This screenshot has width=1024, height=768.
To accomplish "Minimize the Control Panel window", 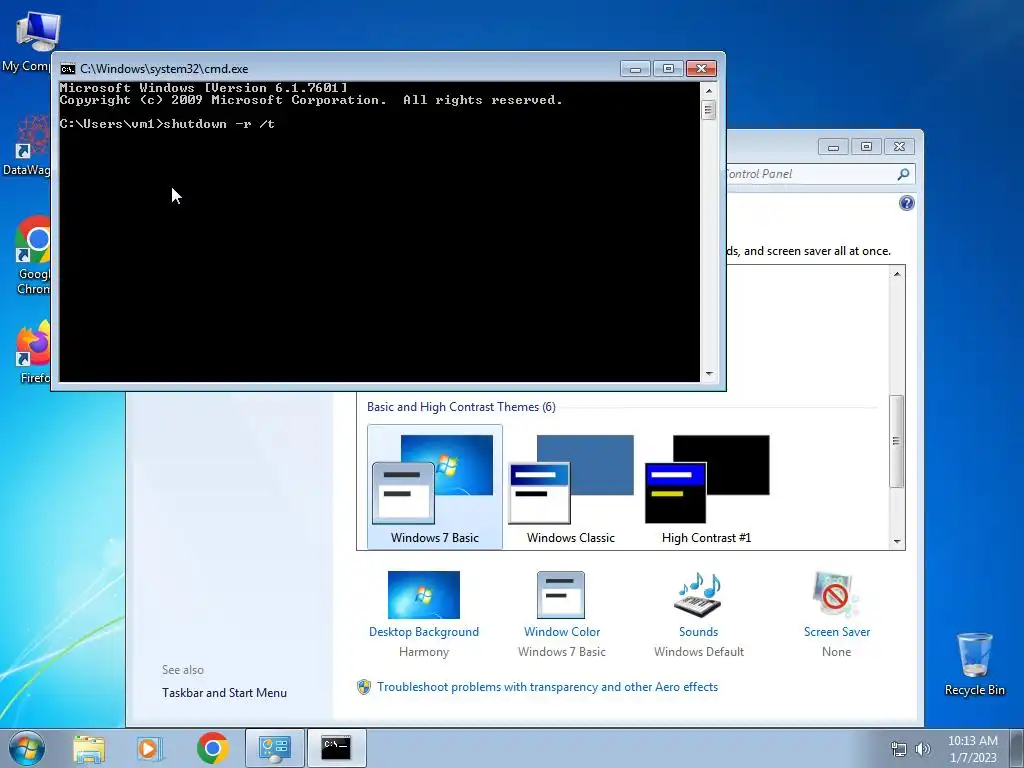I will click(833, 147).
